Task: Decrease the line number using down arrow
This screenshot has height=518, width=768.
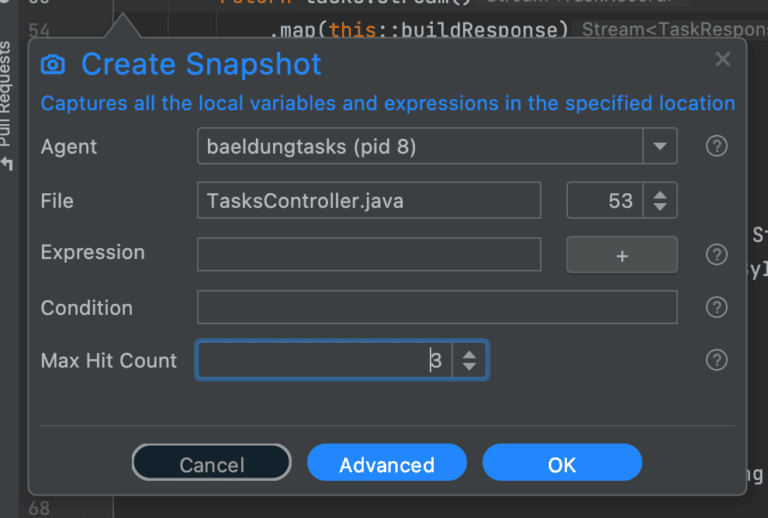Action: 659,207
